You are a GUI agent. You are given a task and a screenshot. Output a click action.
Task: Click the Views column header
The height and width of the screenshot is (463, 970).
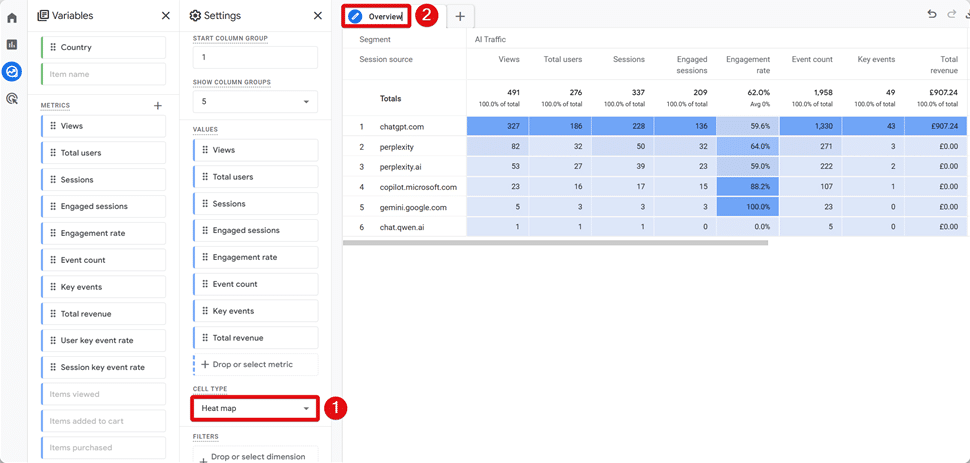[509, 59]
